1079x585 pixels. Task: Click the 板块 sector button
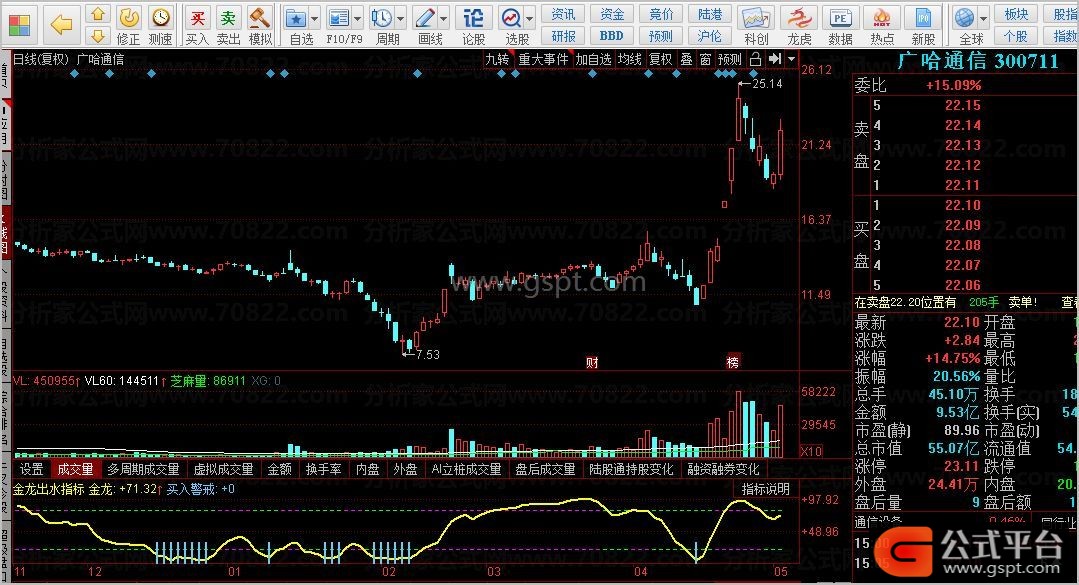click(1016, 14)
